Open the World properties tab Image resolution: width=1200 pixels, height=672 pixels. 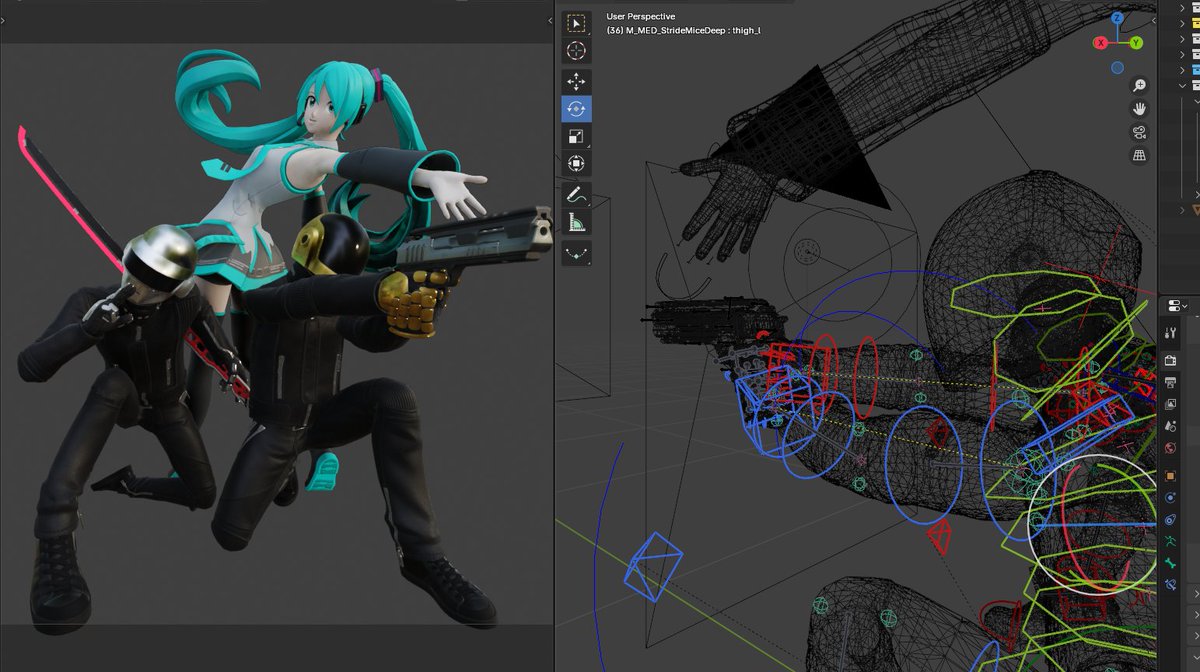pos(1171,448)
